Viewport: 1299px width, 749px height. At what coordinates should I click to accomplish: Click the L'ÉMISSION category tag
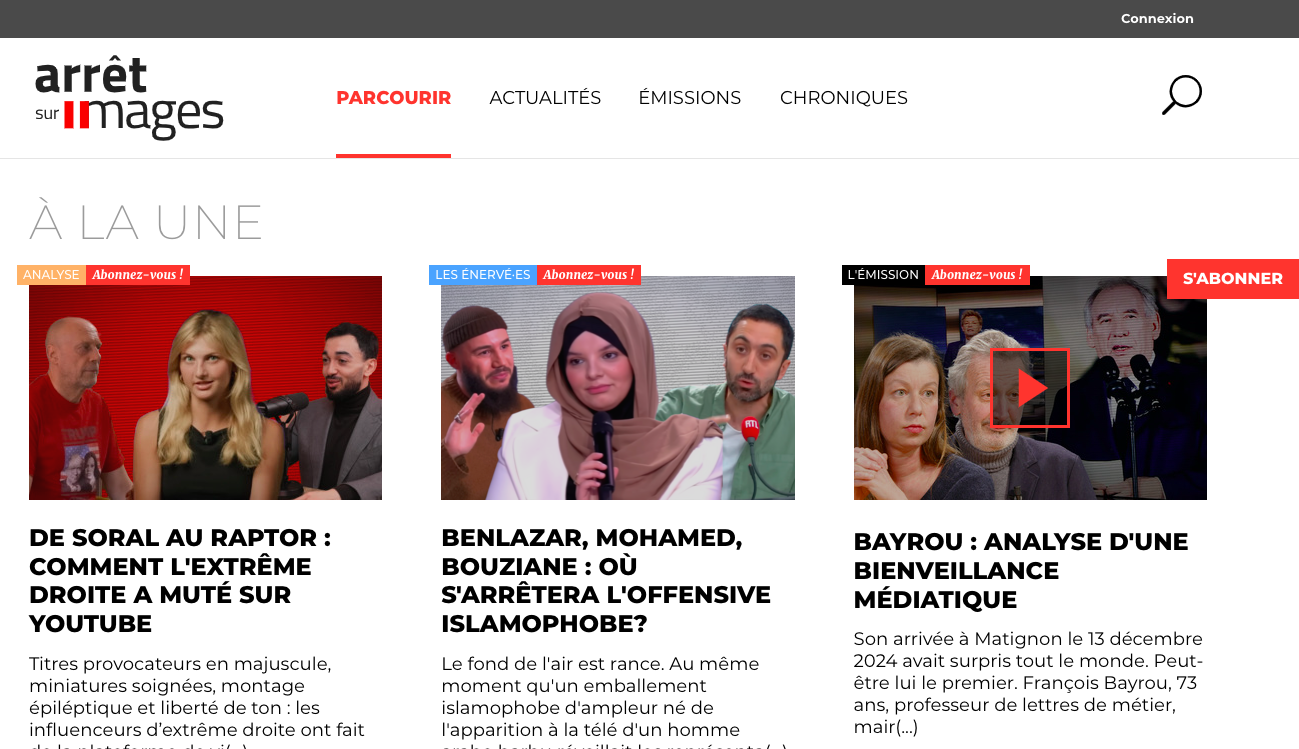point(883,275)
